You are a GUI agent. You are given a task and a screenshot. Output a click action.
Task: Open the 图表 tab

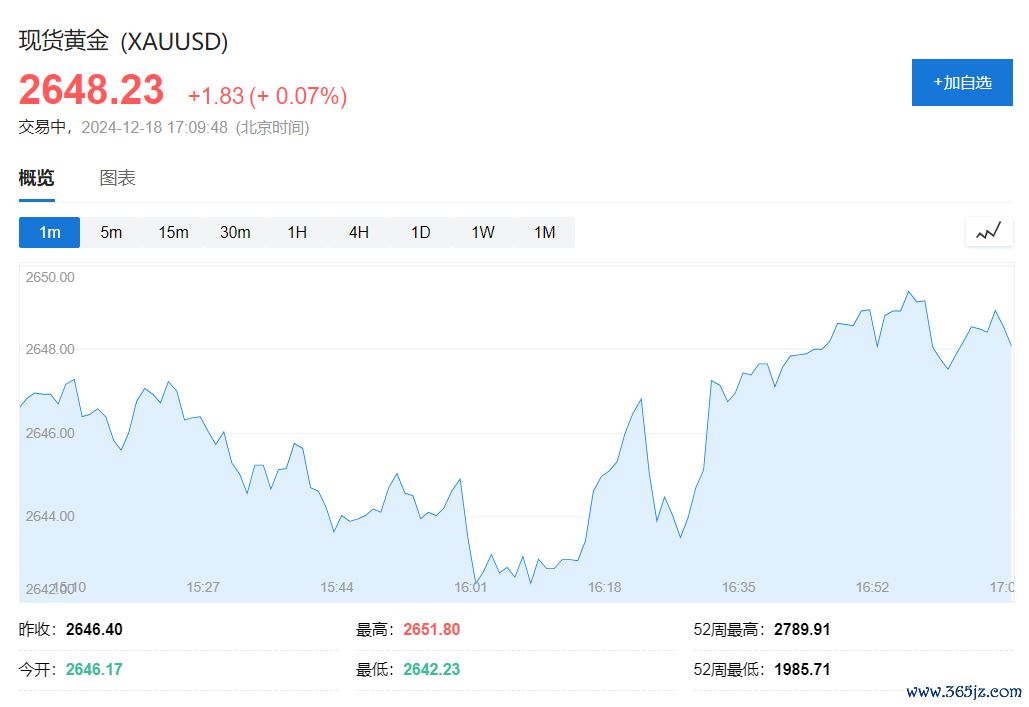(x=117, y=178)
